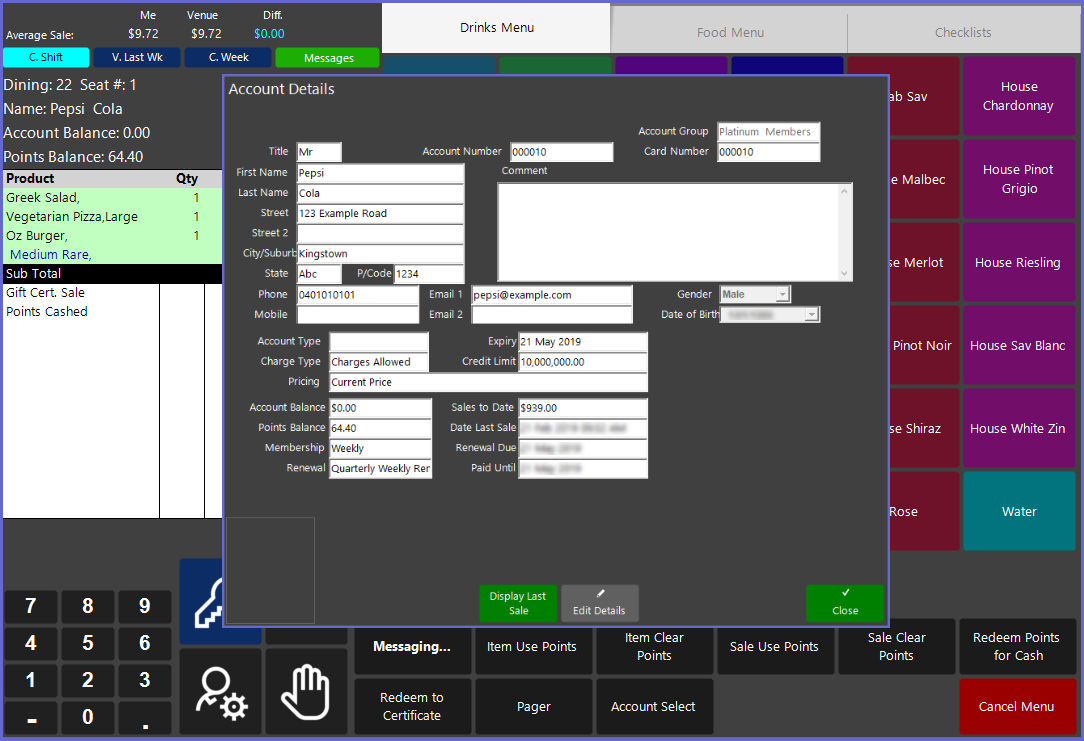This screenshot has width=1084, height=741.
Task: Click the key icon button
Action: pyautogui.click(x=200, y=602)
